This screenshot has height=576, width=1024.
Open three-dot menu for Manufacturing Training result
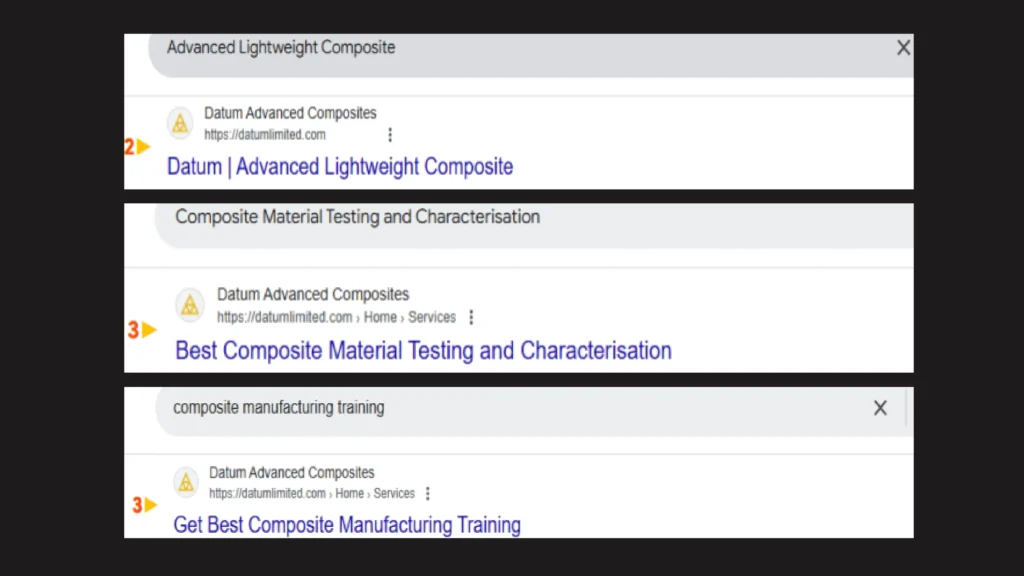point(428,493)
